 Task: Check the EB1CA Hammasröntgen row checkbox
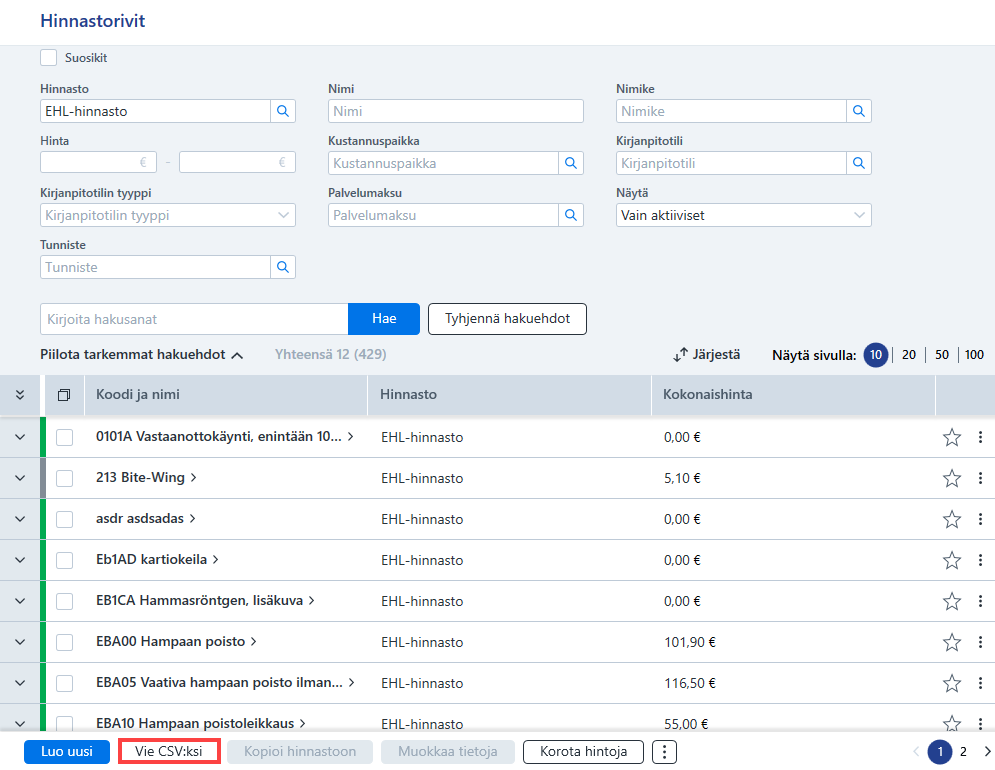(64, 601)
